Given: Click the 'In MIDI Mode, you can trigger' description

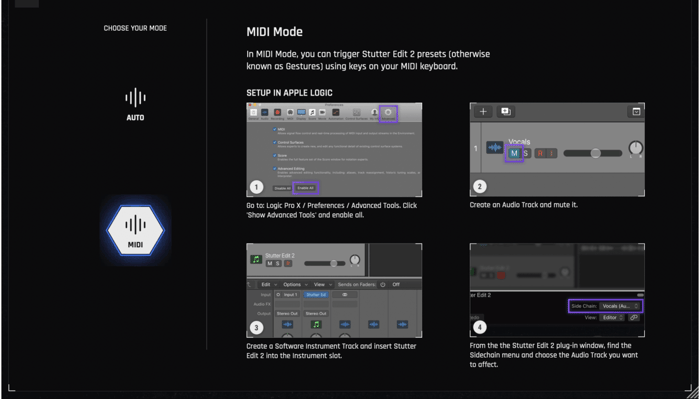Looking at the screenshot, I should 368,60.
